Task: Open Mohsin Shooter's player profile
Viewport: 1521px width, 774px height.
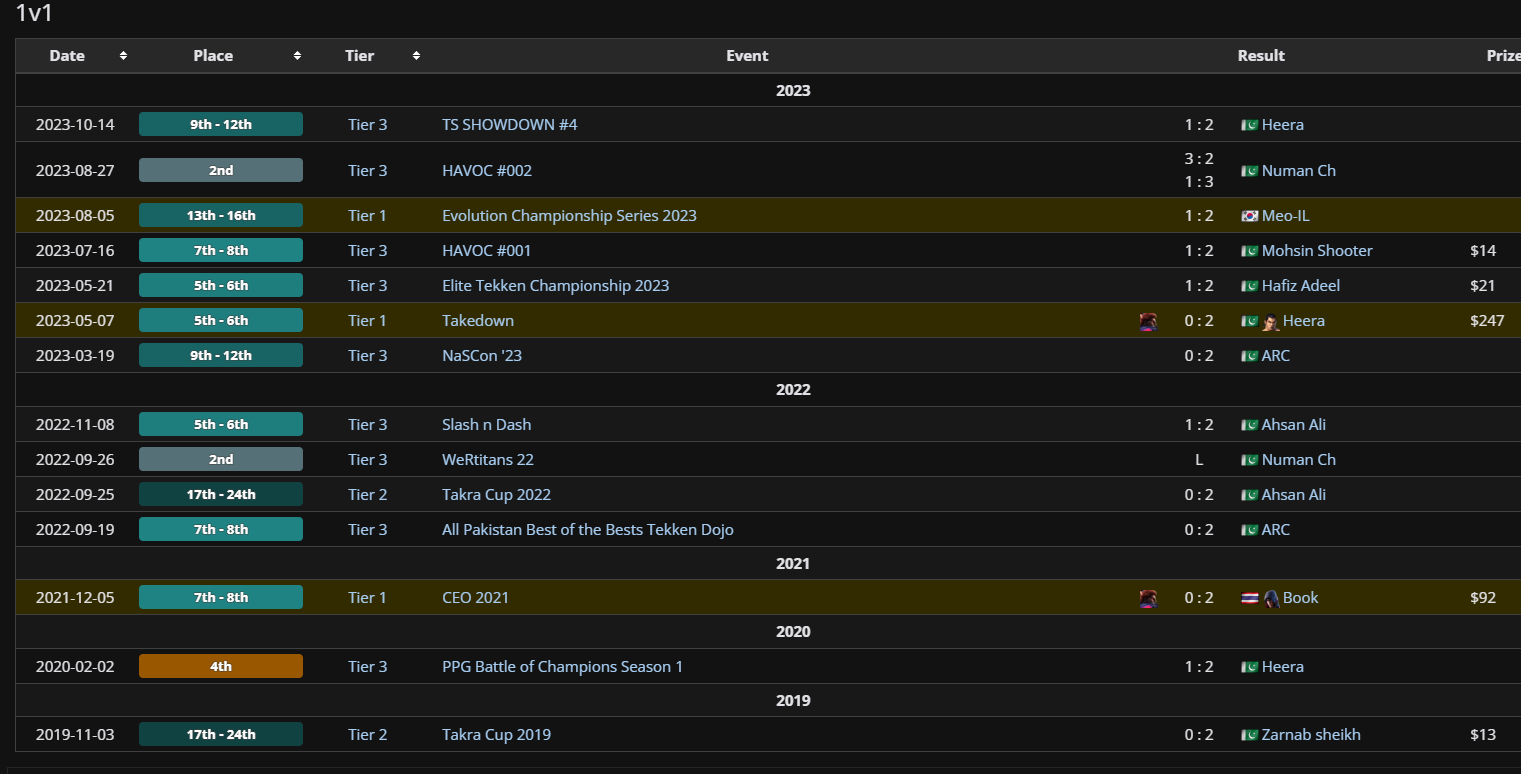Action: 1317,251
